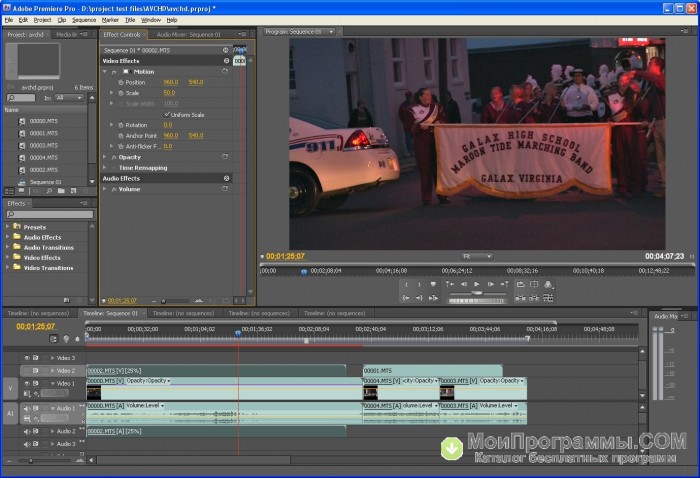Click the Effects panel search field
700x478 pixels.
(50, 214)
